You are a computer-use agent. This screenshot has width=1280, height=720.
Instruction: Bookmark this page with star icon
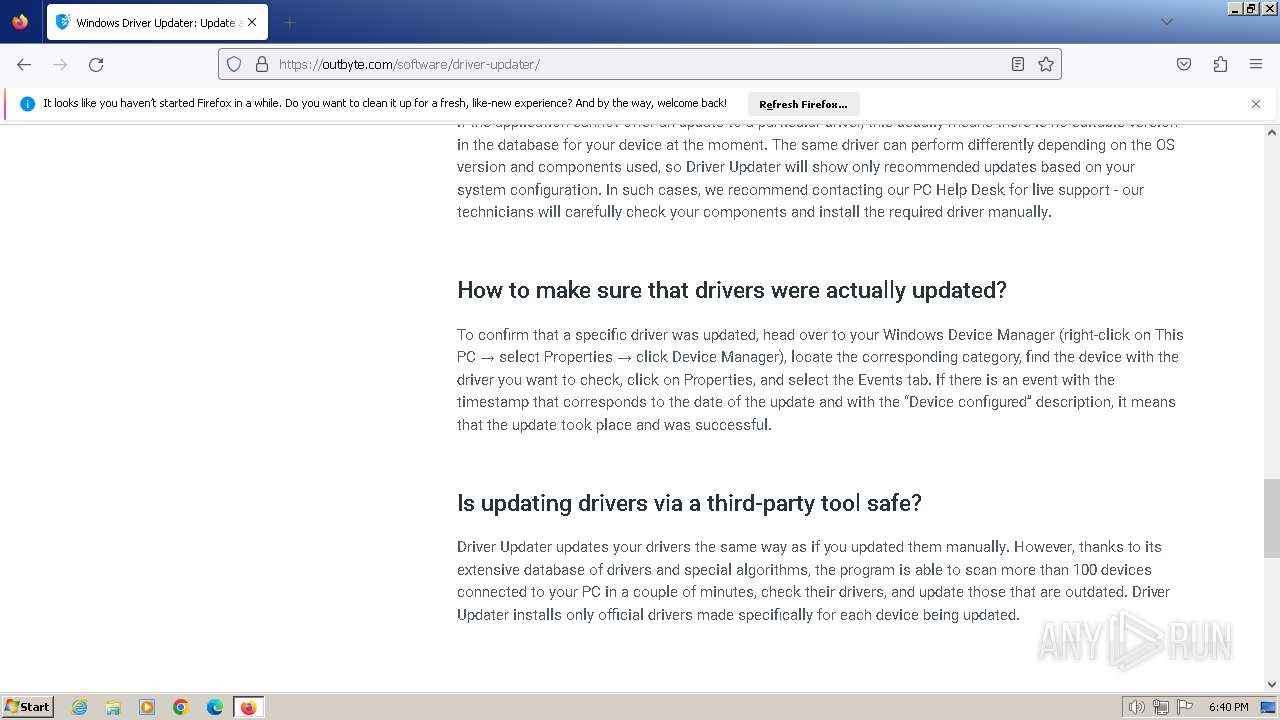1046,64
